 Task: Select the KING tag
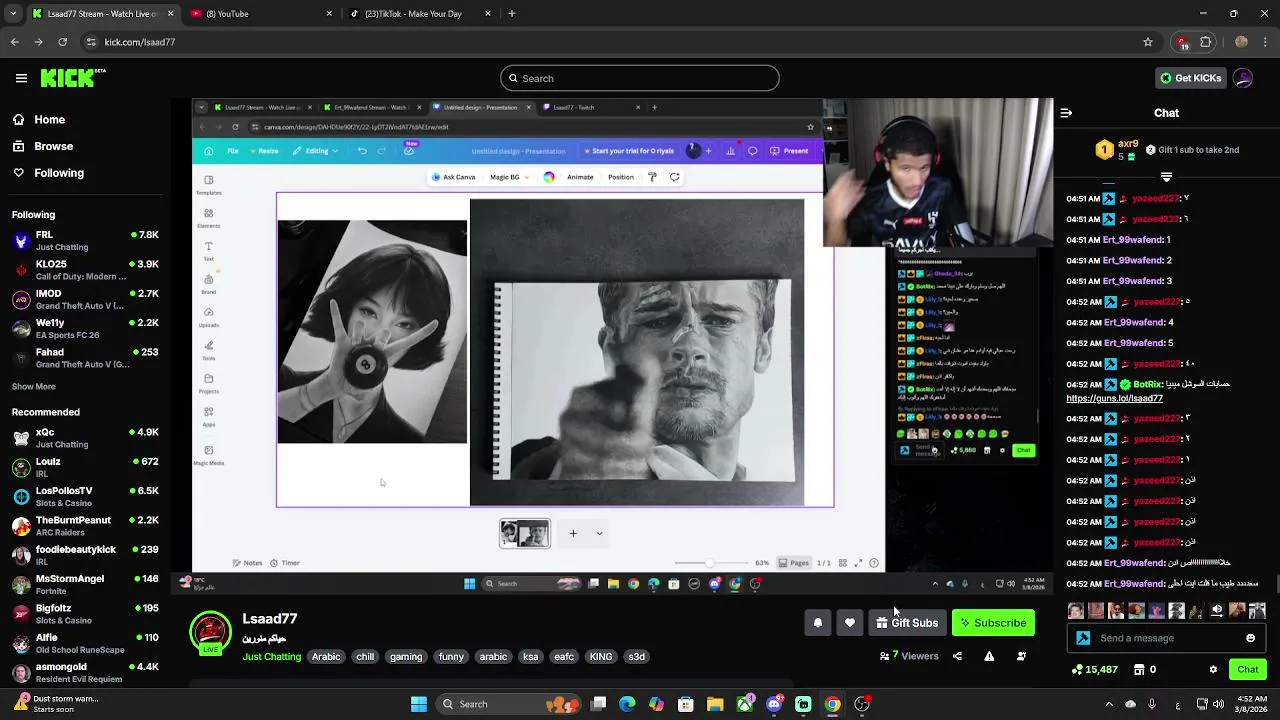tap(600, 657)
